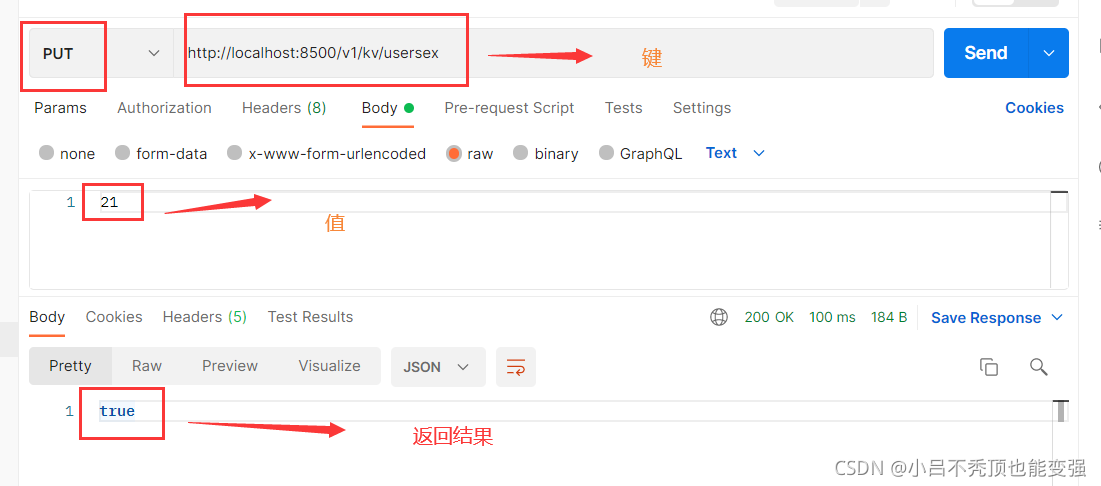Select the form-data body type
This screenshot has width=1101, height=486.
pos(161,153)
